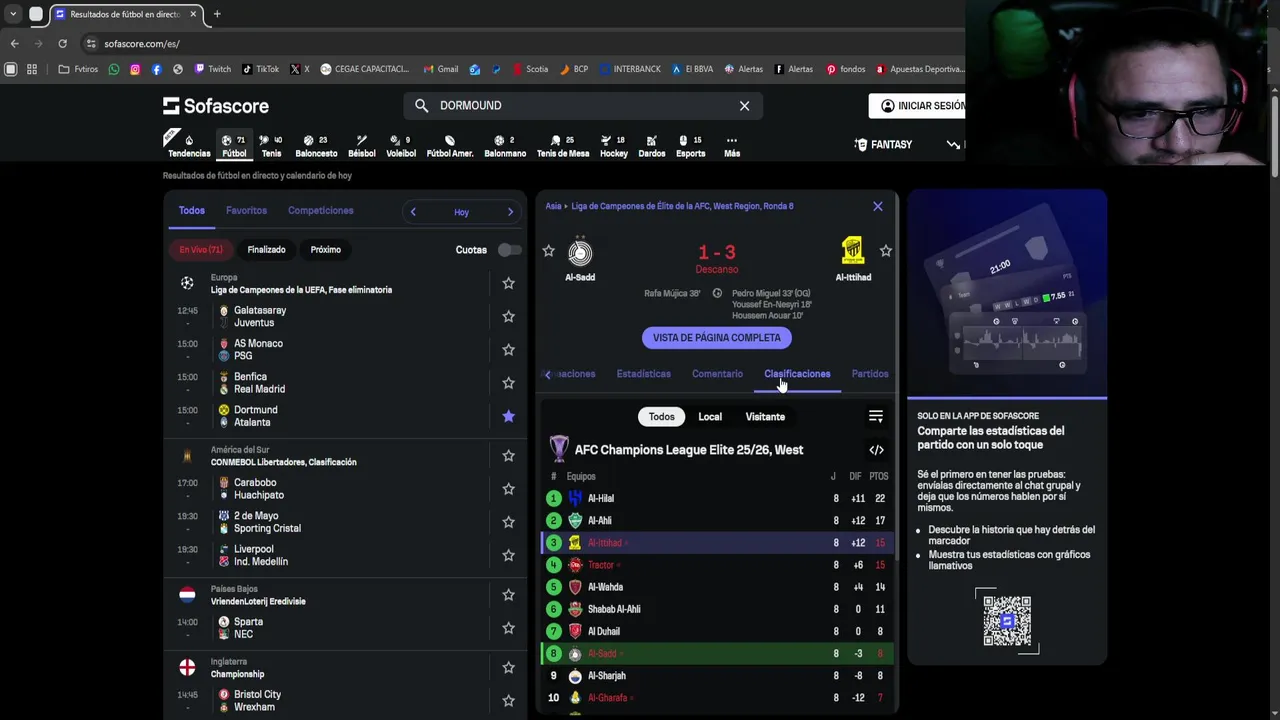The height and width of the screenshot is (720, 1280).
Task: Unfavorite the Dortmund vs Atalanta match
Action: (508, 416)
